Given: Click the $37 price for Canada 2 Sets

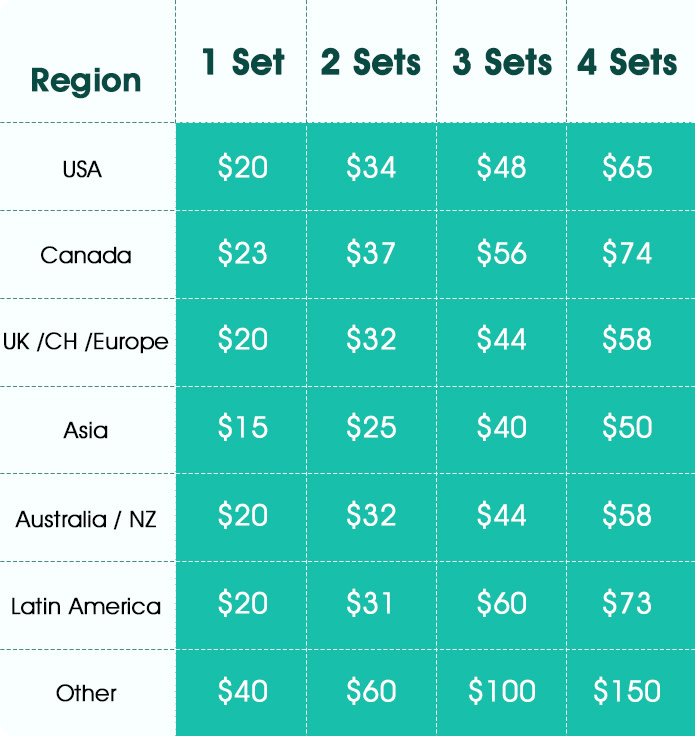Looking at the screenshot, I should (371, 253).
